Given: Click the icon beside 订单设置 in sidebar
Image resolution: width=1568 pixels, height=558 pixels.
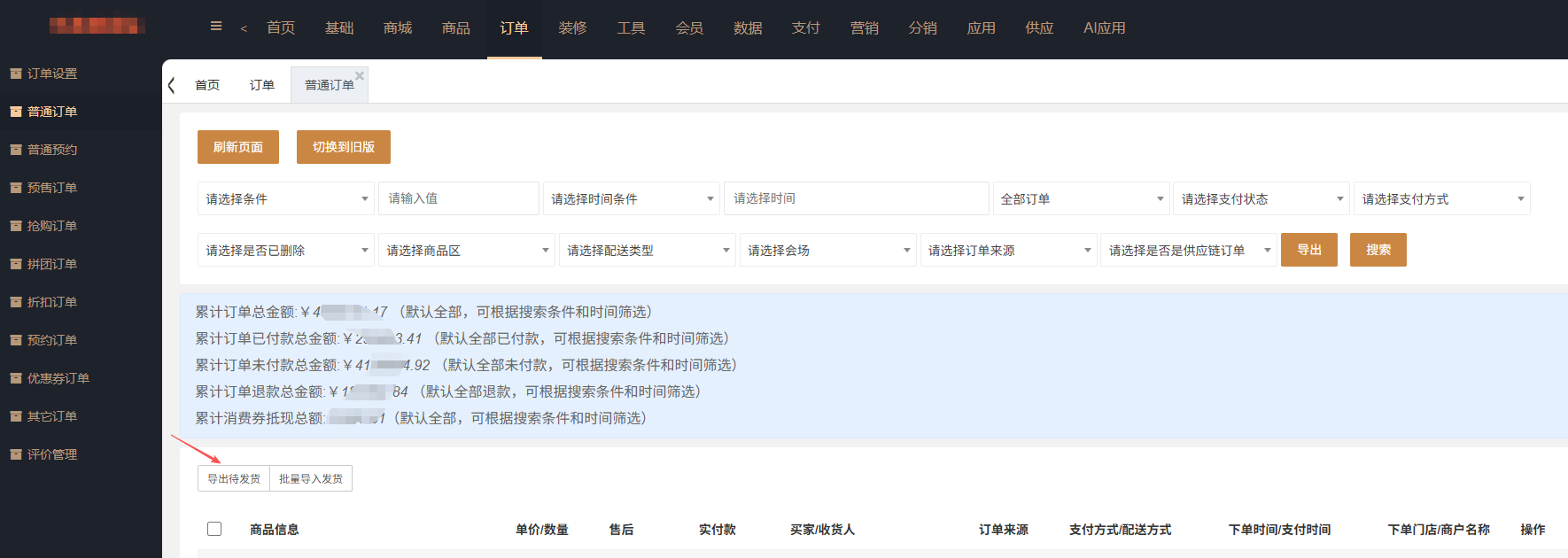Looking at the screenshot, I should [x=16, y=74].
